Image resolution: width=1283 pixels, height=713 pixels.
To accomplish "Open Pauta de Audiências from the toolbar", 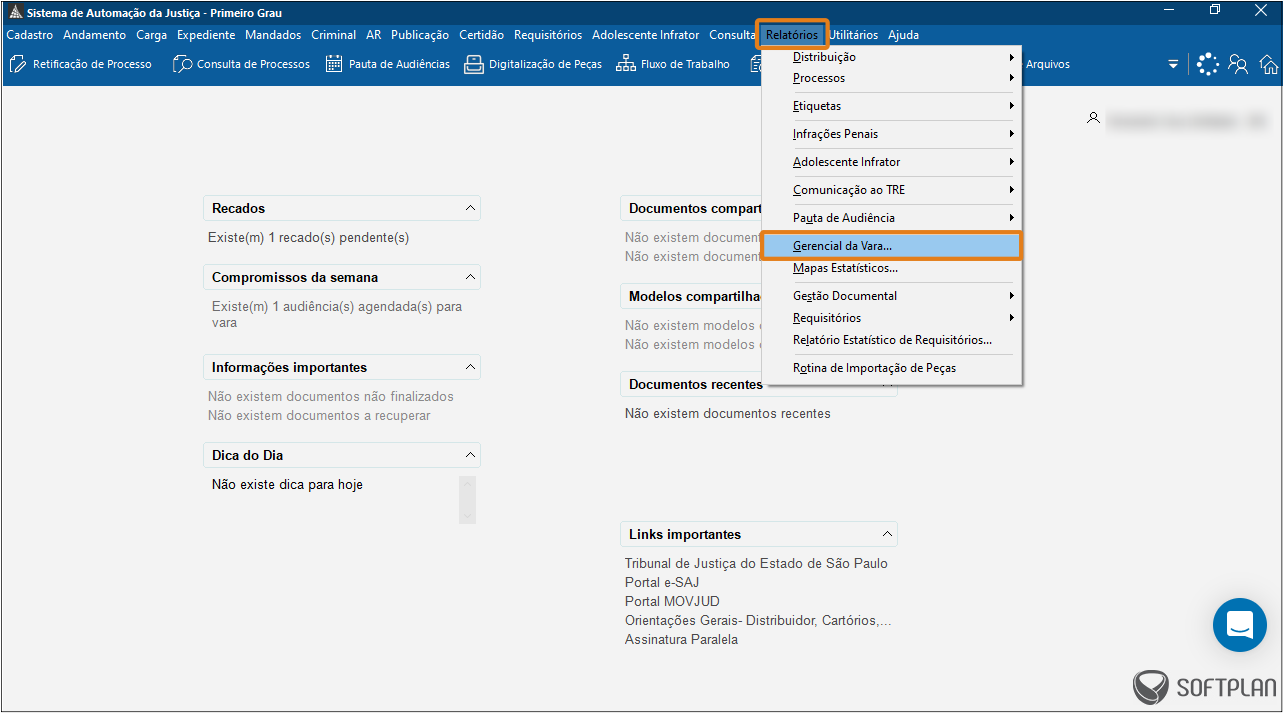I will point(388,64).
